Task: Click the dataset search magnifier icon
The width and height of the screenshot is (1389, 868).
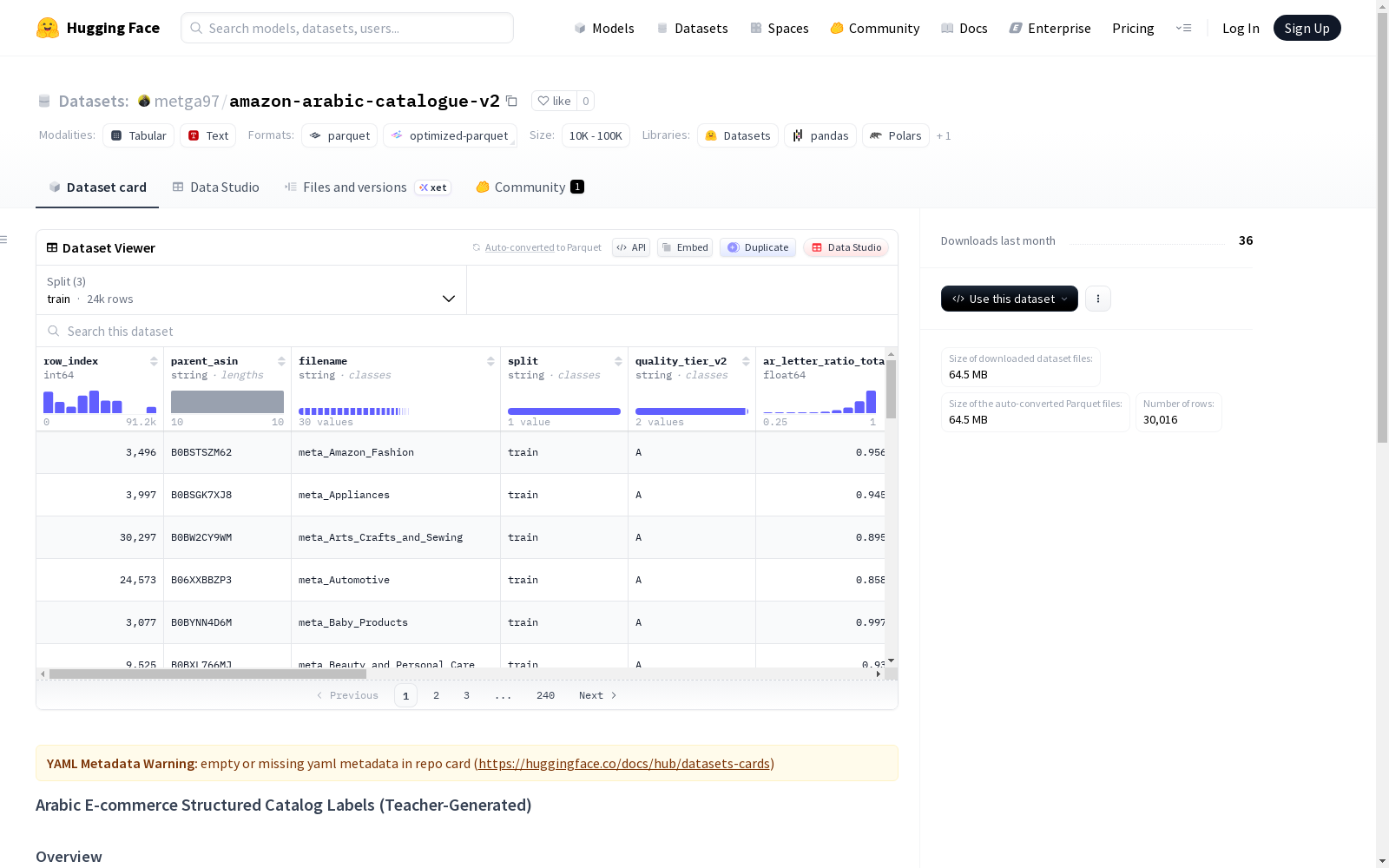Action: pos(54,331)
